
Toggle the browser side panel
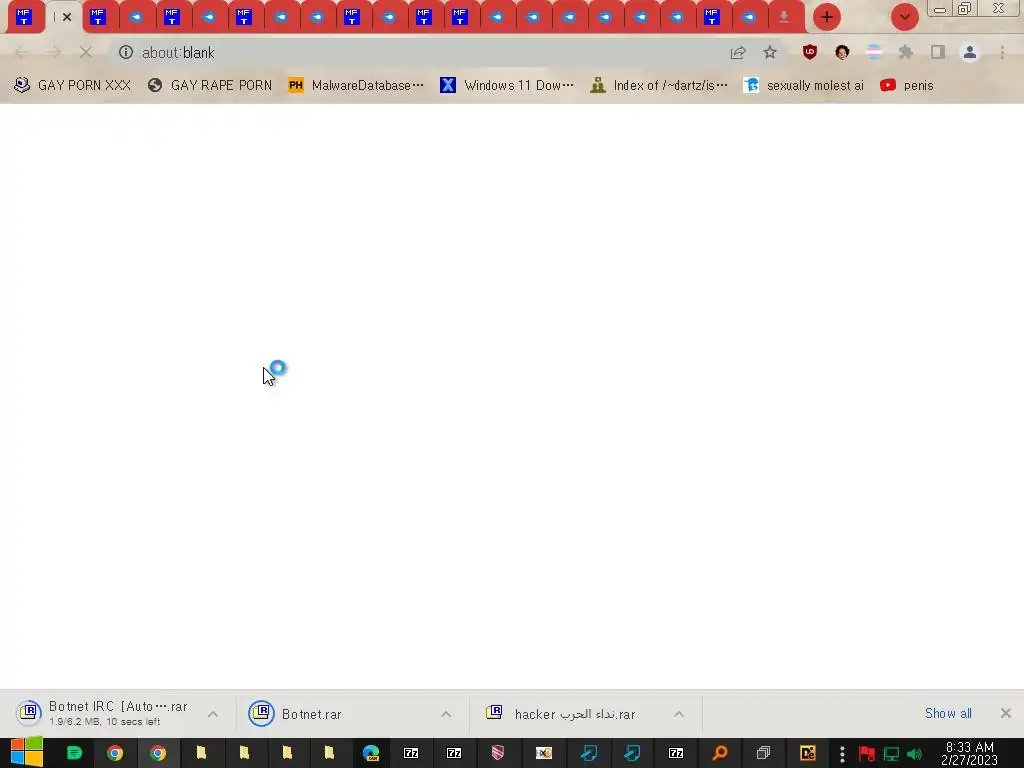point(938,52)
